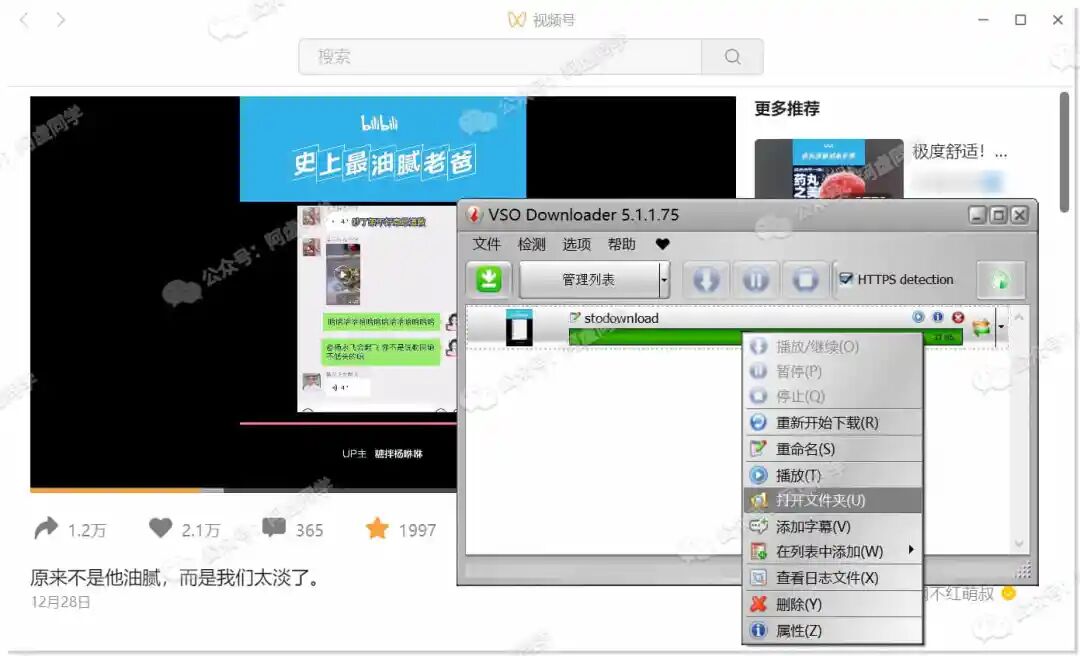The height and width of the screenshot is (656, 1080).
Task: Open comments via the 365 comment icon
Action: [273, 528]
